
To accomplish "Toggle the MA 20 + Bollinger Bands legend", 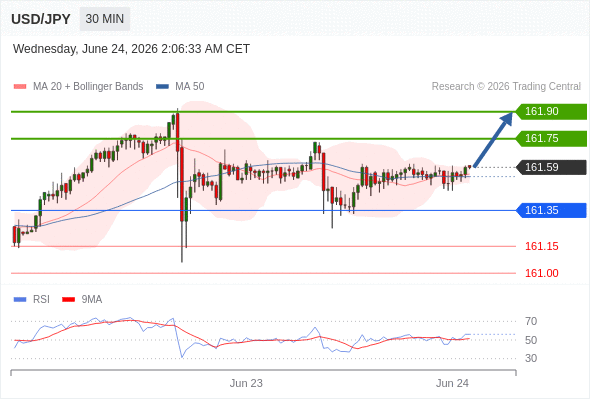I will point(78,87).
